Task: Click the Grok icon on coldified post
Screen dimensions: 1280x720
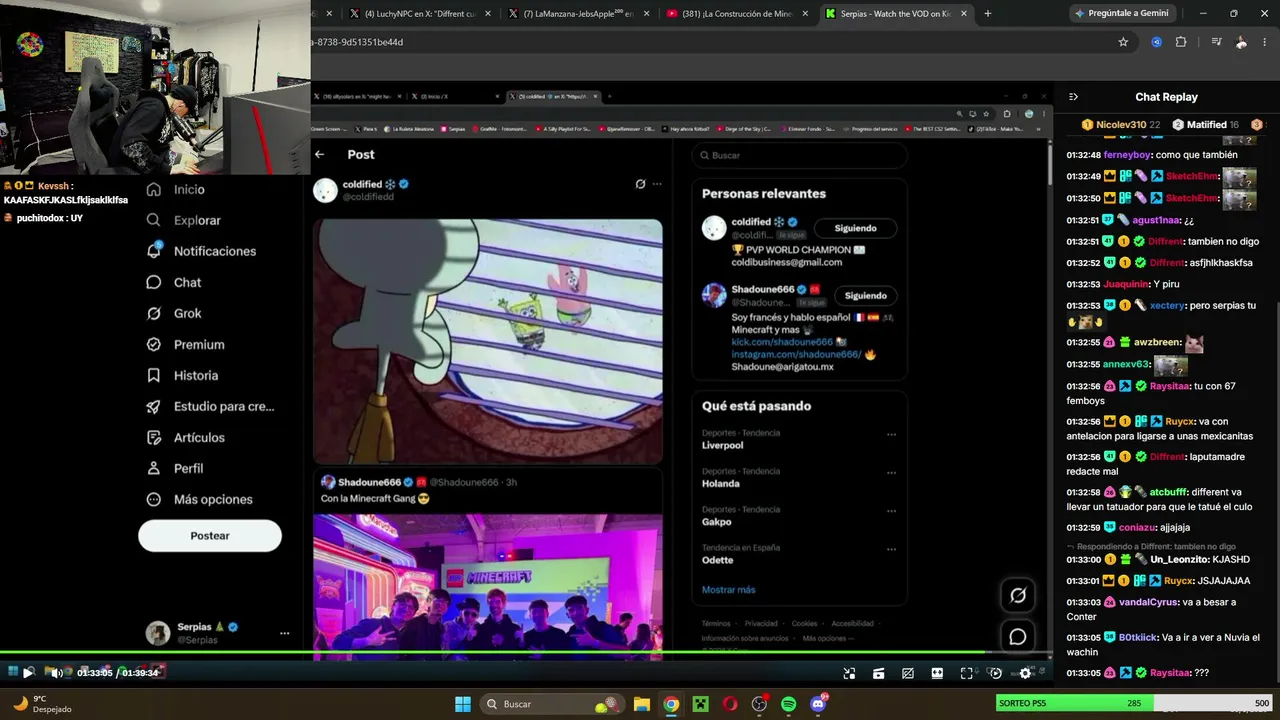Action: (x=640, y=184)
